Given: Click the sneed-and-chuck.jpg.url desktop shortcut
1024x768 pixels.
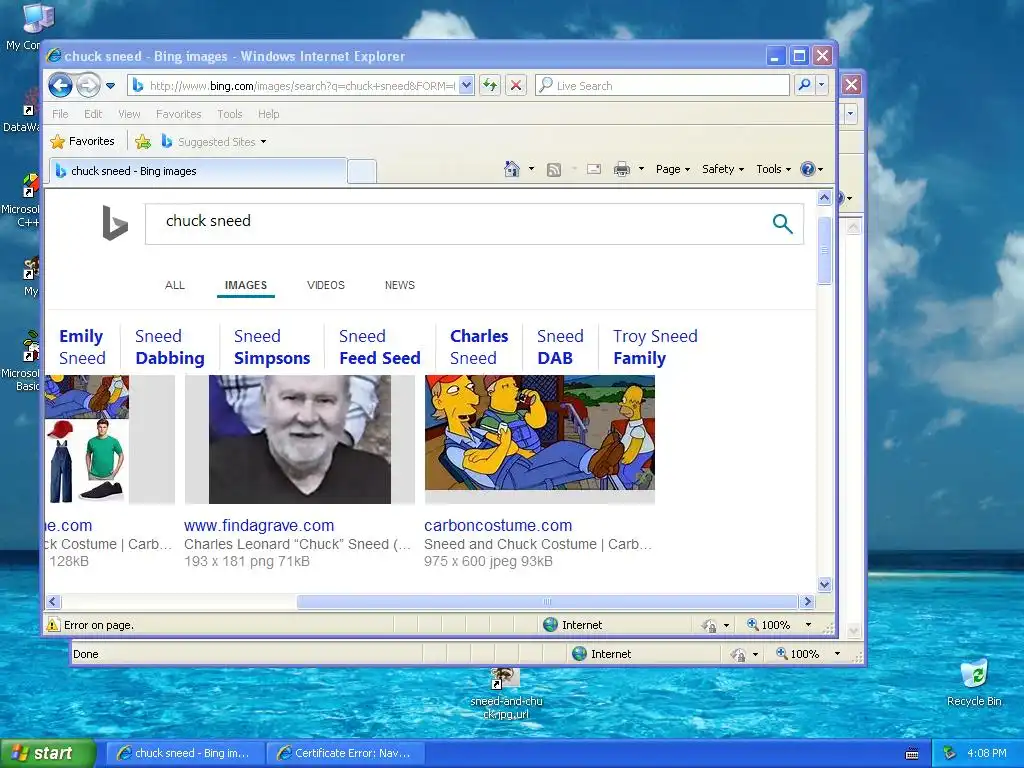Looking at the screenshot, I should tap(506, 694).
